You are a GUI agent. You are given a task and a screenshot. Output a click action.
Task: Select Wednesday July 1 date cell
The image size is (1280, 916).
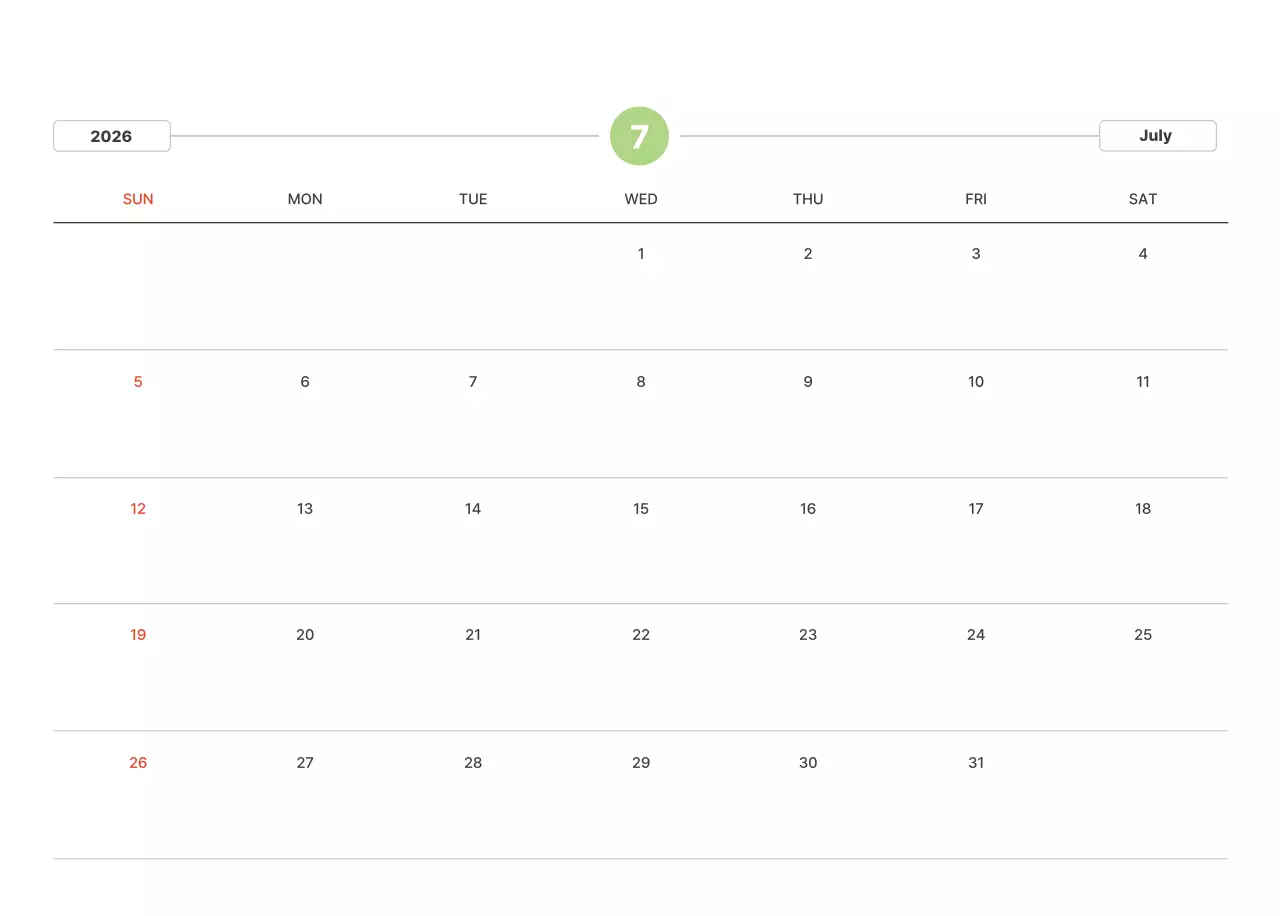pos(641,254)
